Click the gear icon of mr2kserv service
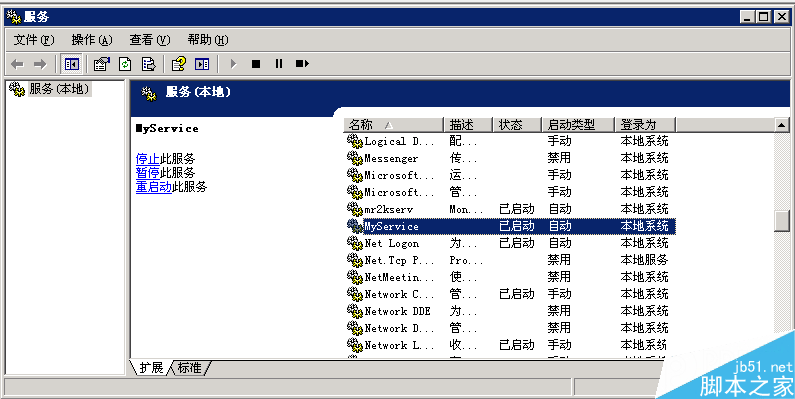Image resolution: width=795 pixels, height=399 pixels. (x=354, y=209)
